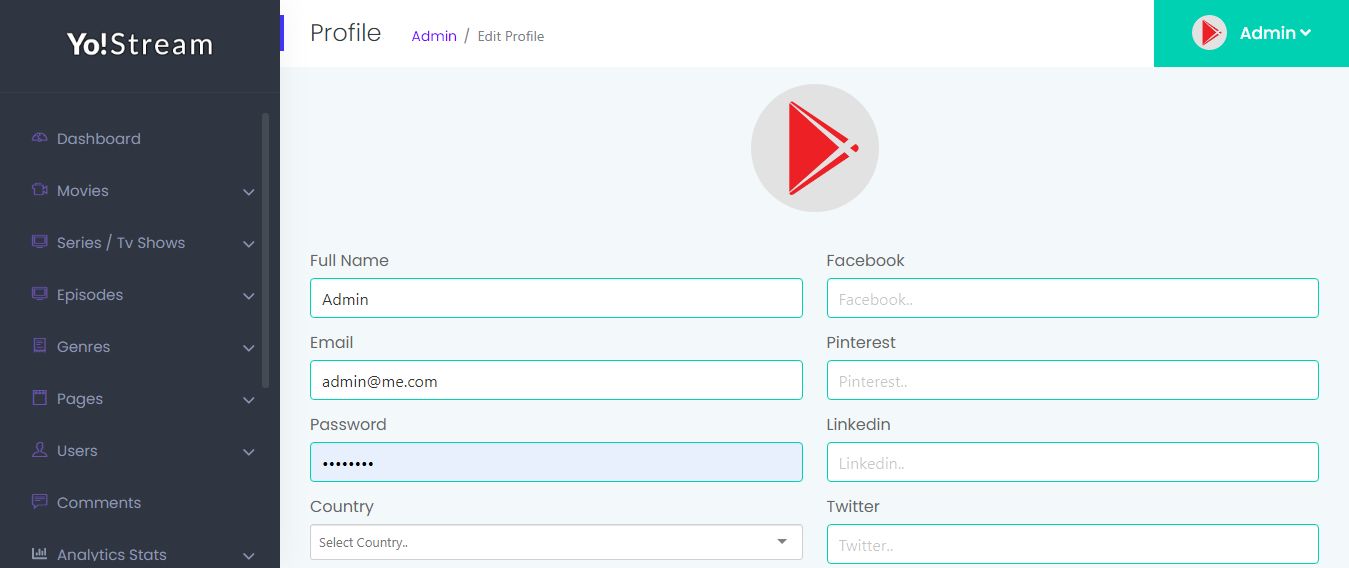This screenshot has height=568, width=1349.
Task: Click the Episodes screen icon
Action: click(40, 294)
